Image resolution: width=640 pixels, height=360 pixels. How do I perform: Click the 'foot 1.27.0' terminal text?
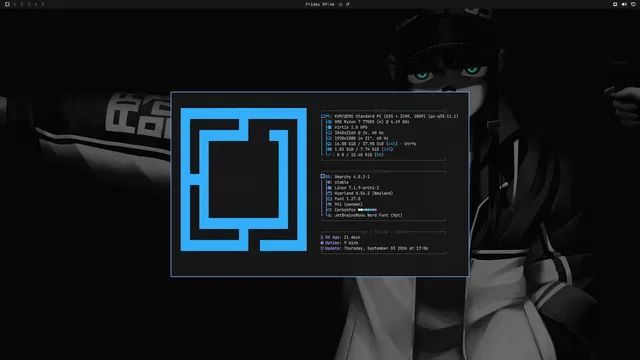347,199
